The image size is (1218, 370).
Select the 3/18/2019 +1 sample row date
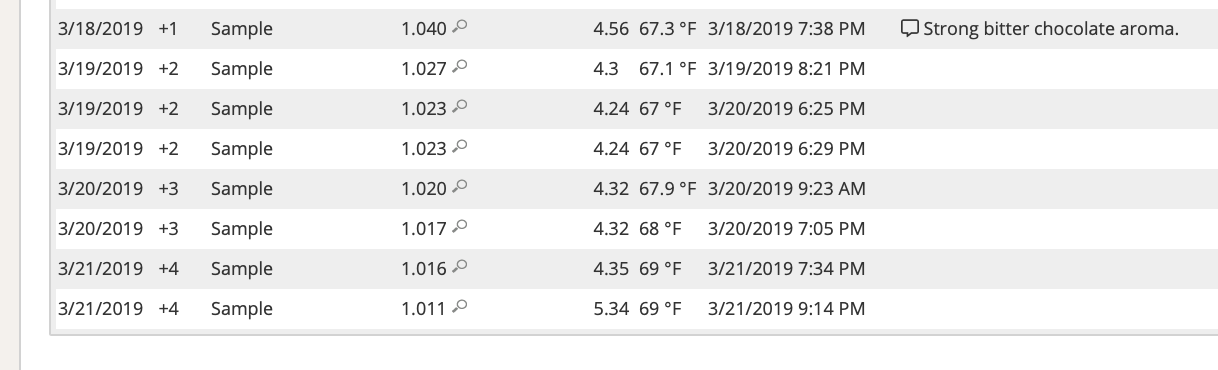[x=100, y=29]
